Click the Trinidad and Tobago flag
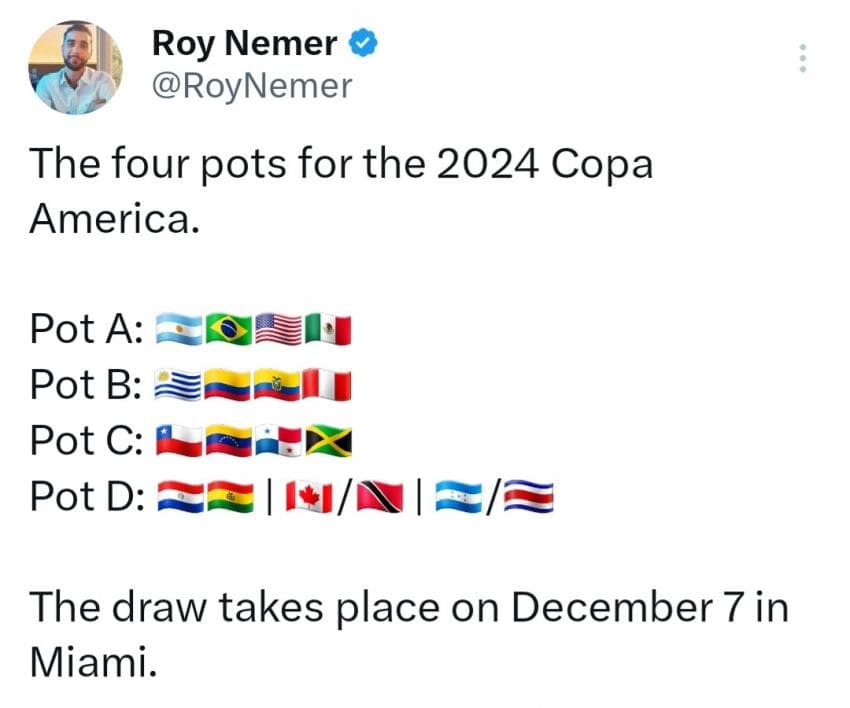Image resolution: width=850 pixels, height=708 pixels. [383, 494]
